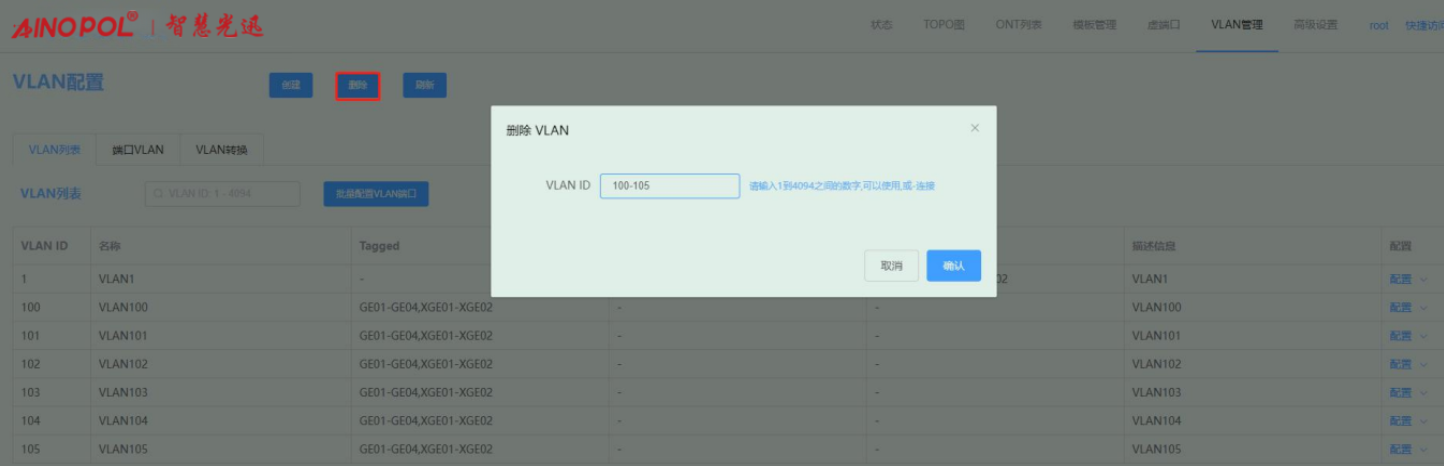
Task: Switch to the VLAN转换 tab
Action: click(x=221, y=150)
